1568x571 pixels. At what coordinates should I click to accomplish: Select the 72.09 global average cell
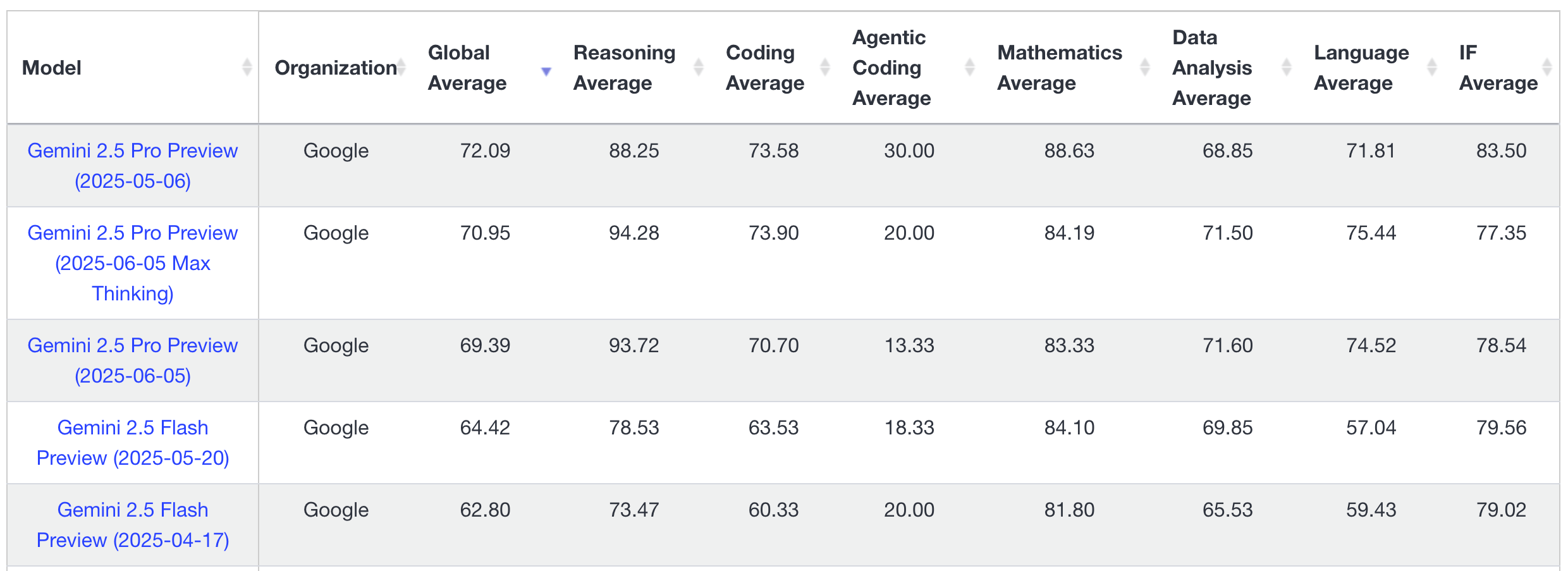484,150
